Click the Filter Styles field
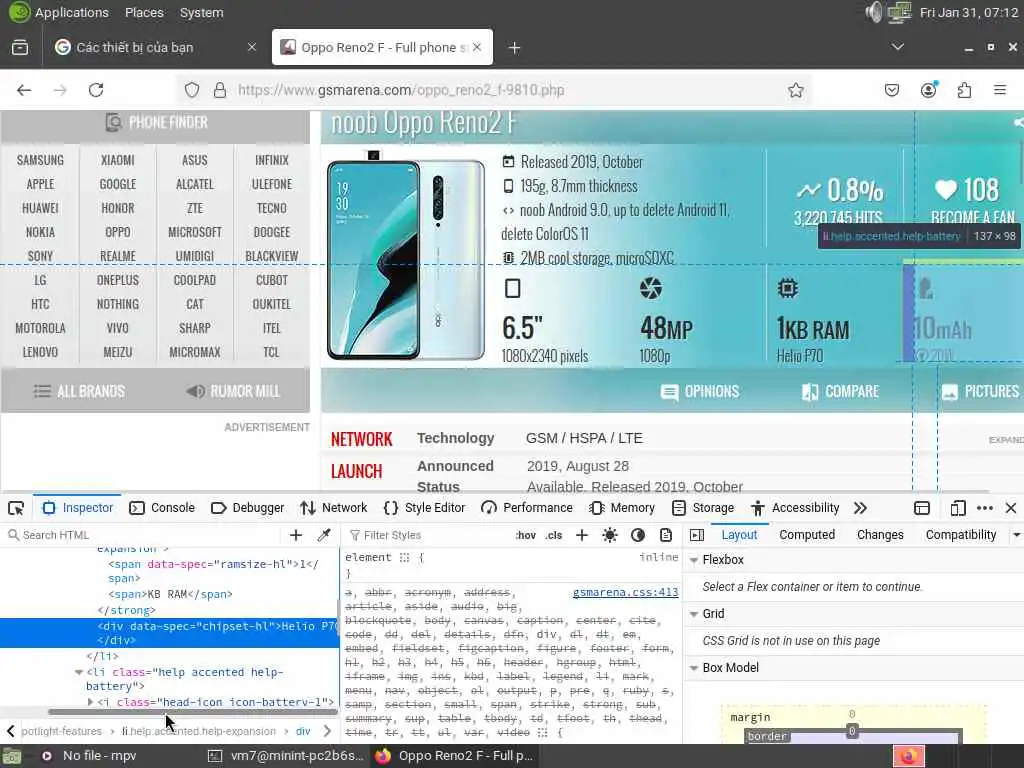Viewport: 1024px width, 768px height. (428, 535)
